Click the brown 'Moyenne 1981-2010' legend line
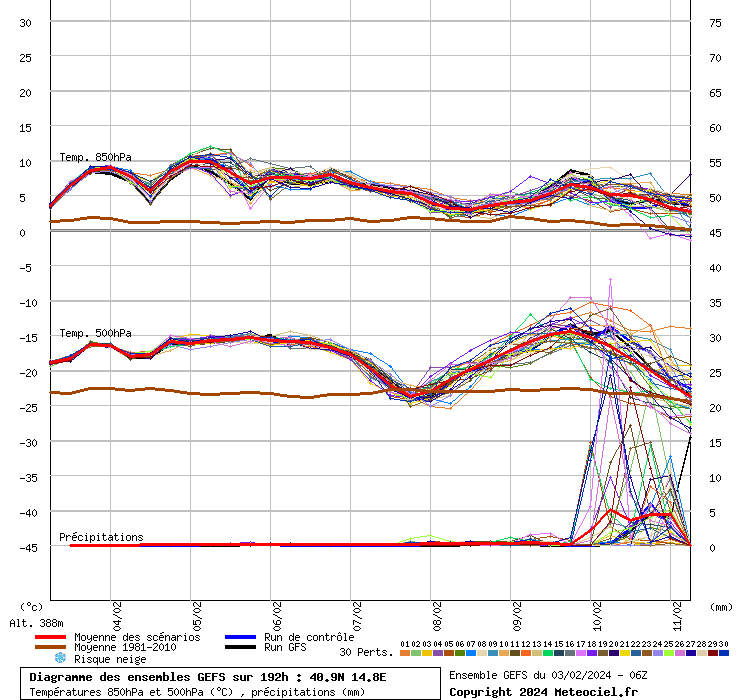Screen dimensions: 740x700 click(49, 647)
